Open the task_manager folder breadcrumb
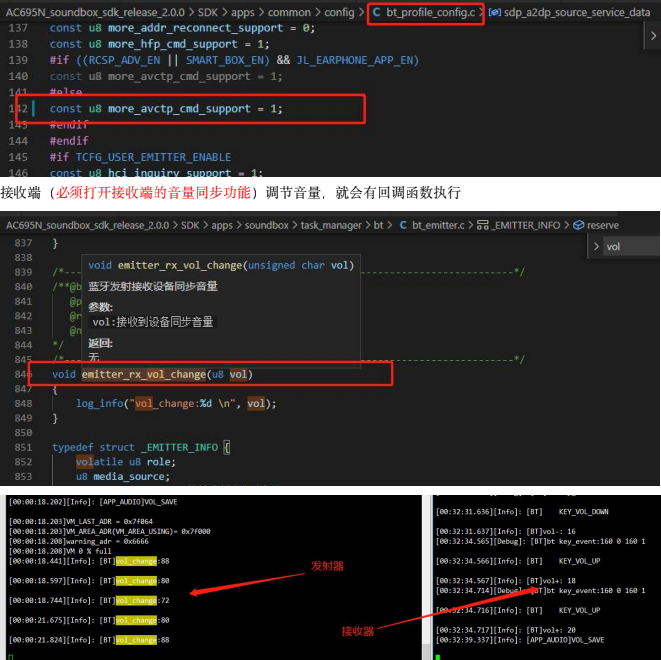Image resolution: width=661 pixels, height=660 pixels. pyautogui.click(x=331, y=225)
